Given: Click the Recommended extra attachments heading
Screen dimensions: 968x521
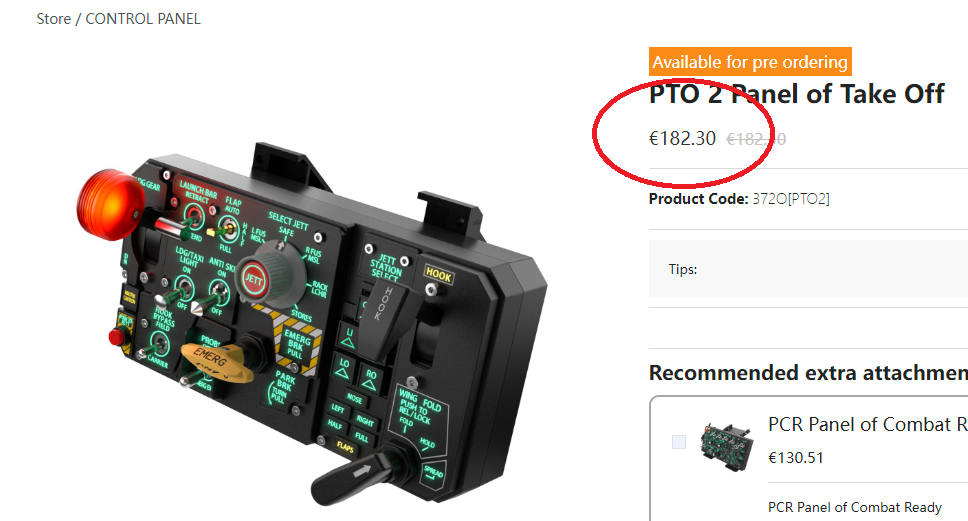Looking at the screenshot, I should click(808, 373).
